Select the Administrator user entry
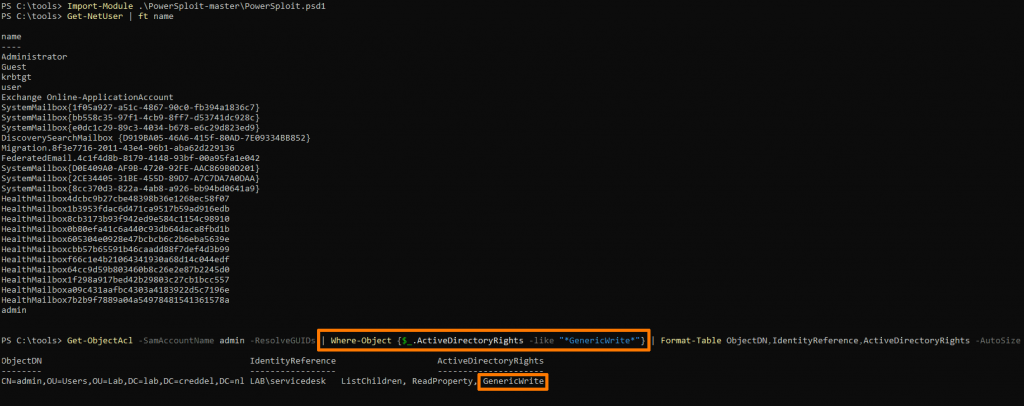 [34, 57]
